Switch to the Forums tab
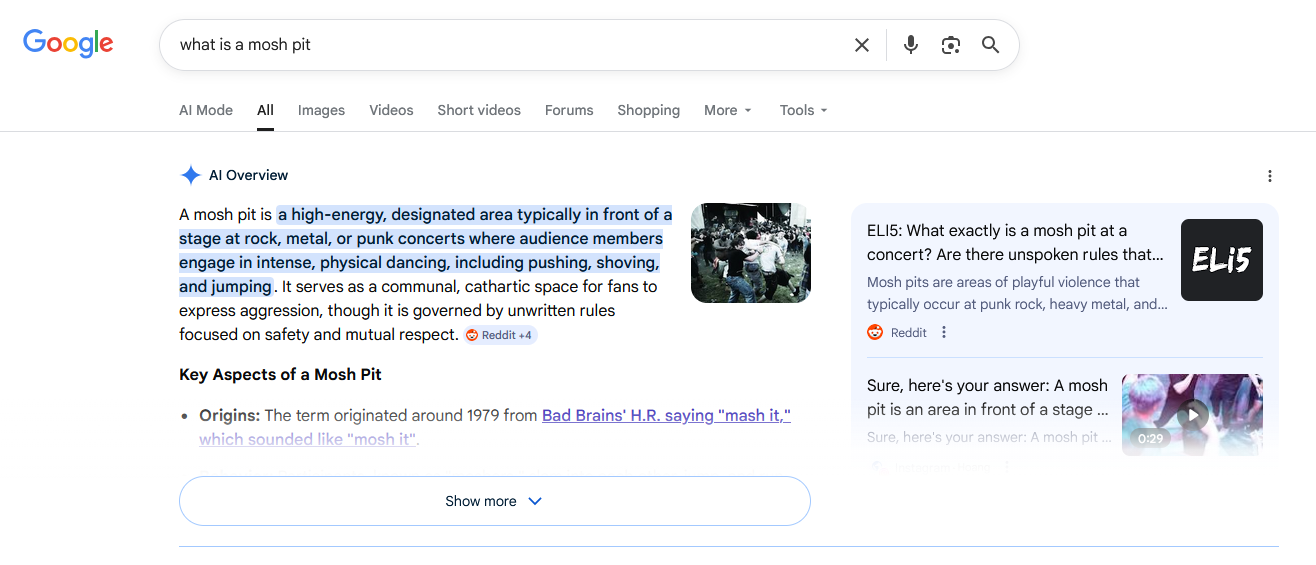The image size is (1316, 565). pyautogui.click(x=569, y=110)
